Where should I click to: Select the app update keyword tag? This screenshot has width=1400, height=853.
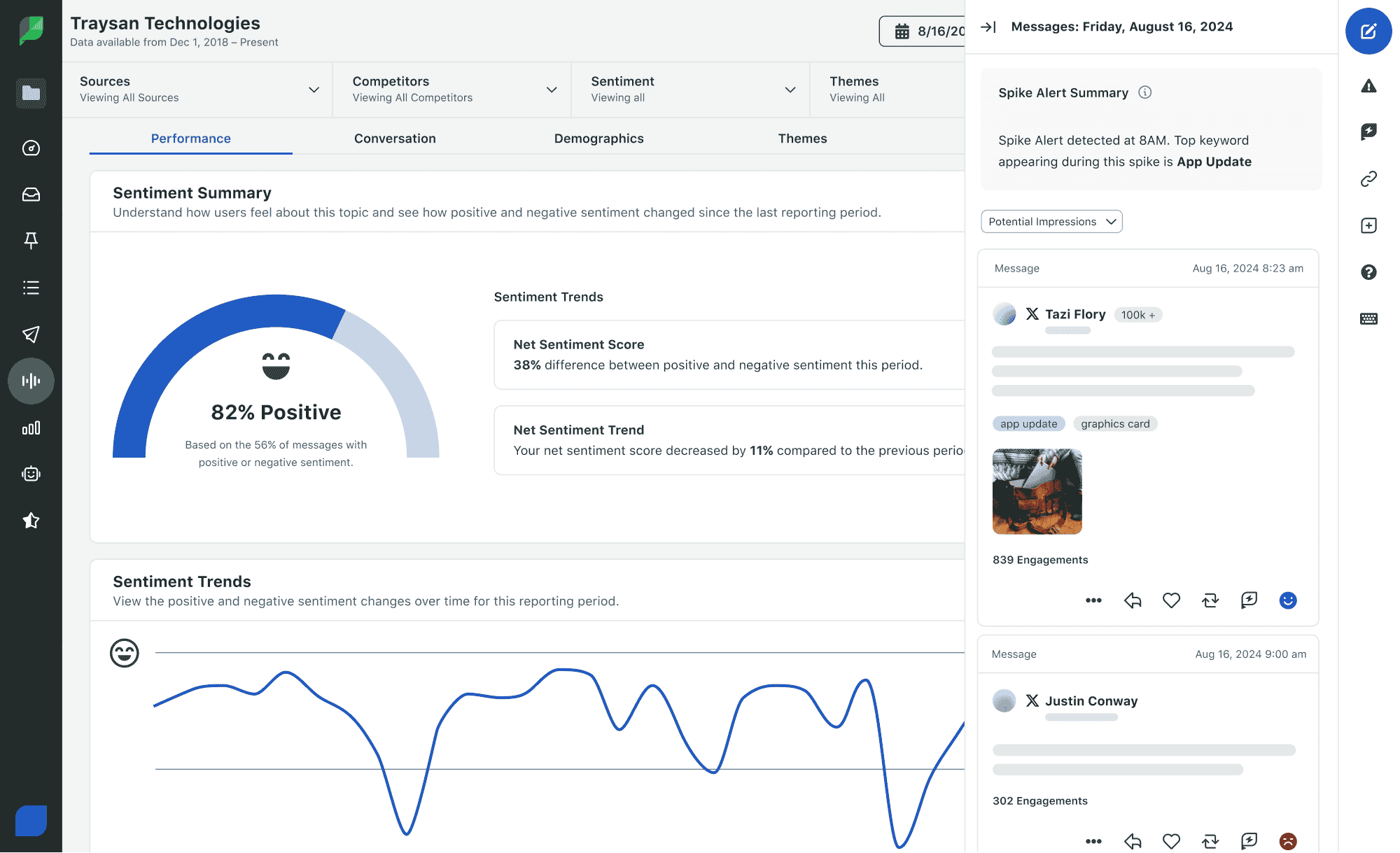[1028, 423]
